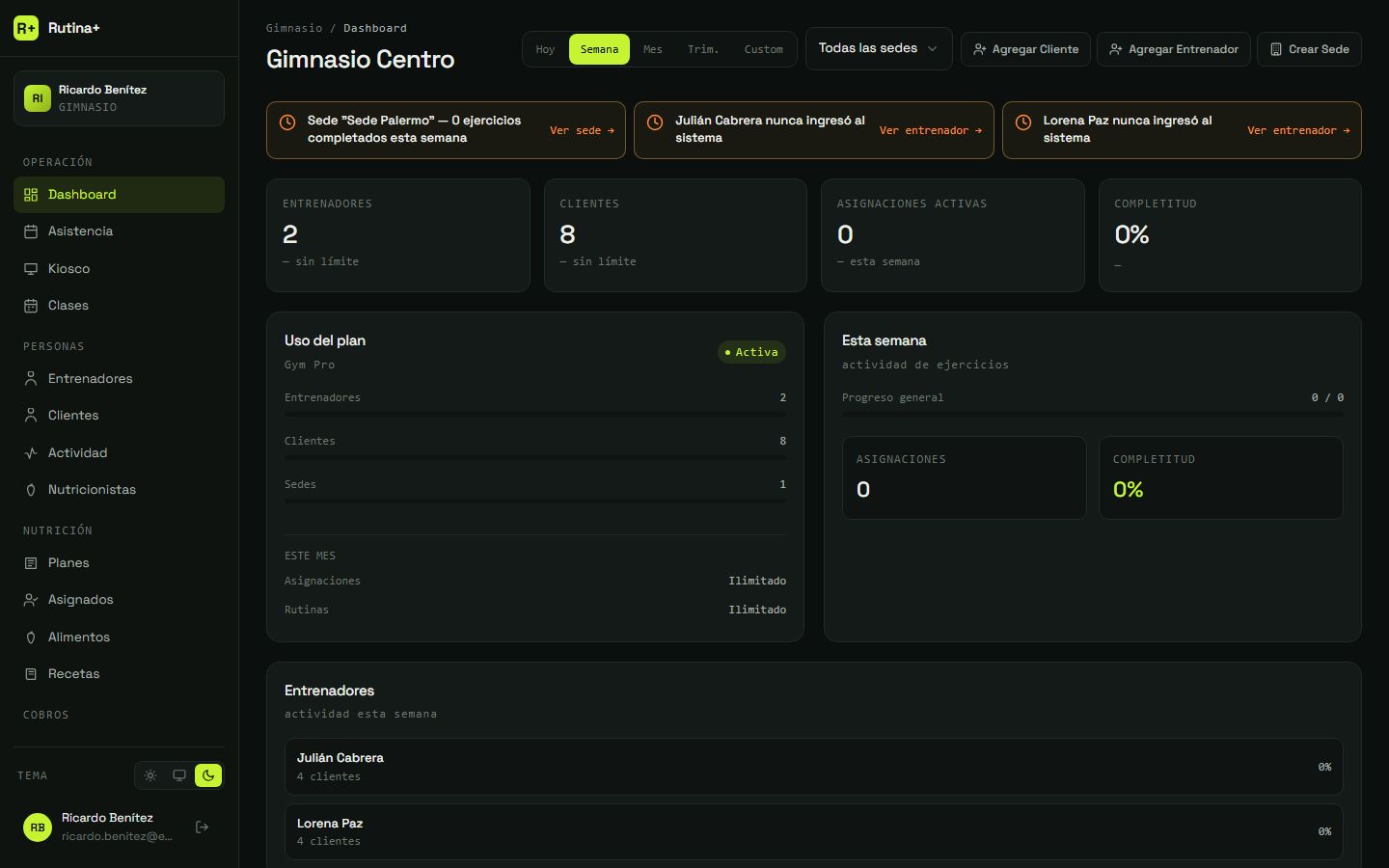Select the Hoy period tab

click(x=546, y=49)
